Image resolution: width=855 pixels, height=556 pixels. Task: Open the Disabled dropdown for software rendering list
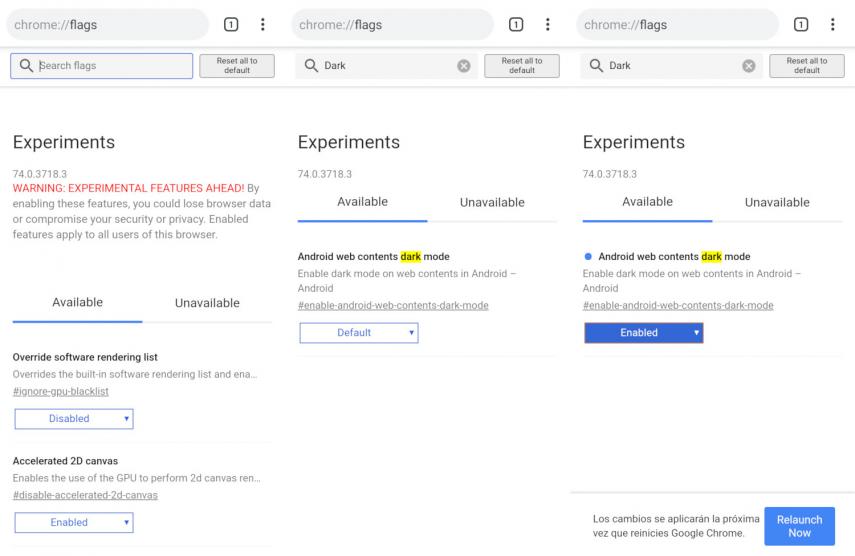[74, 419]
